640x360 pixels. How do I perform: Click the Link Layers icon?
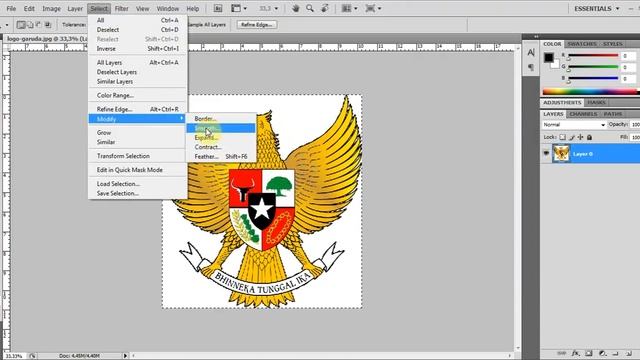point(562,353)
